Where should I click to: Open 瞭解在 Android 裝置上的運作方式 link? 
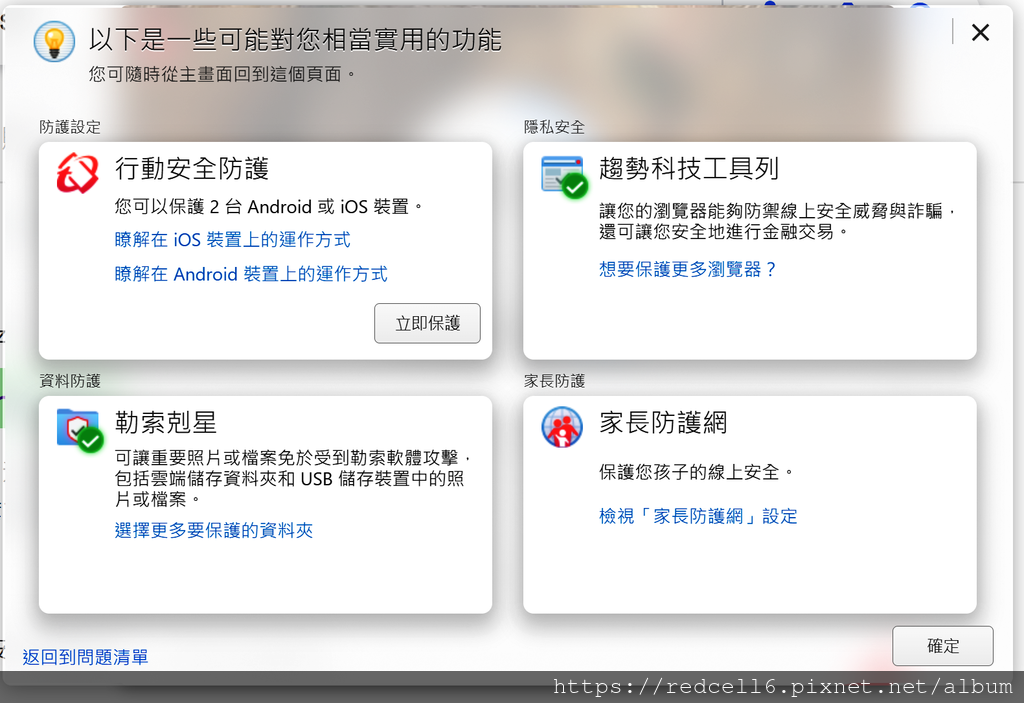click(251, 274)
